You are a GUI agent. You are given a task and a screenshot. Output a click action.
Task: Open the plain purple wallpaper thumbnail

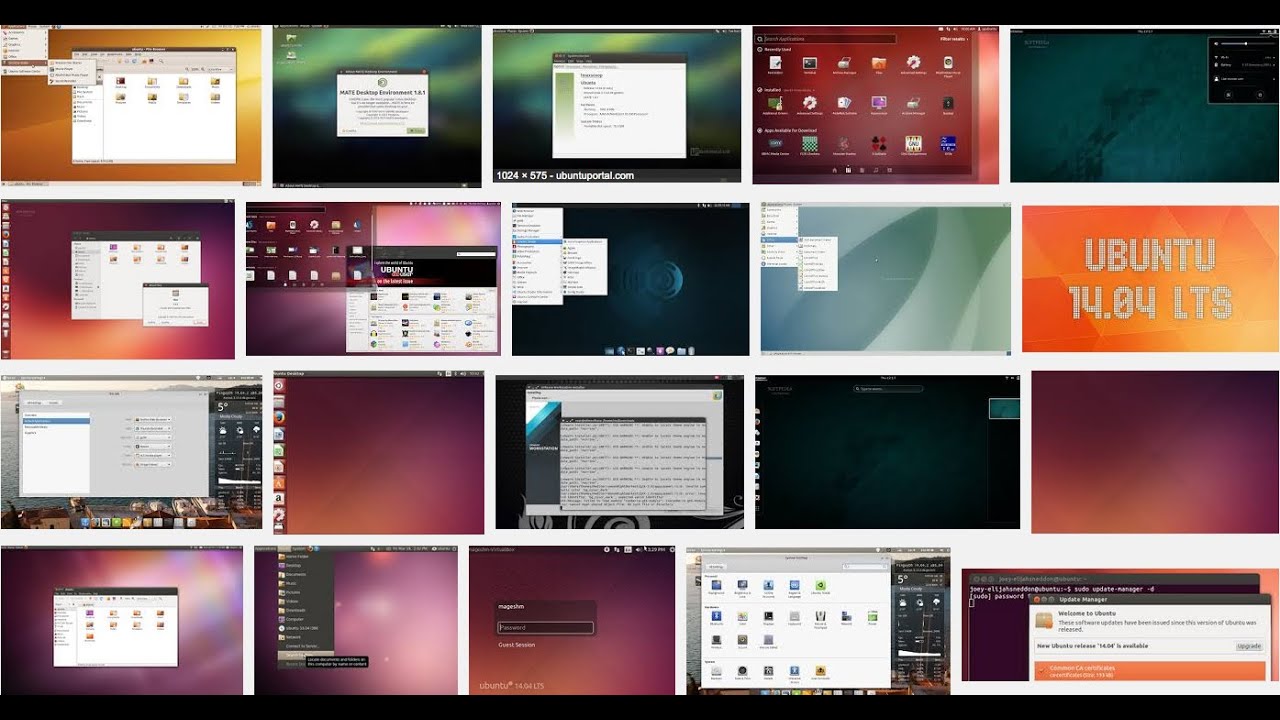tap(1155, 452)
